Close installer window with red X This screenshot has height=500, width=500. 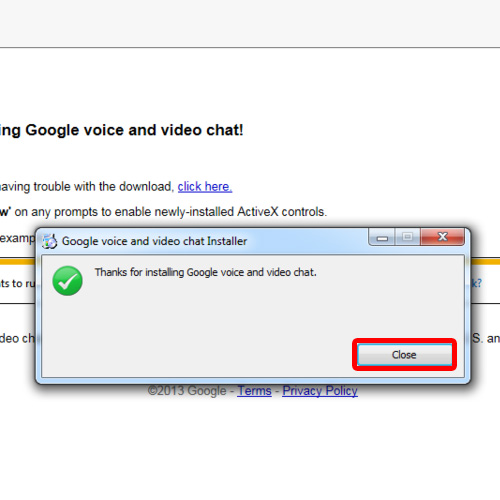pyautogui.click(x=442, y=237)
